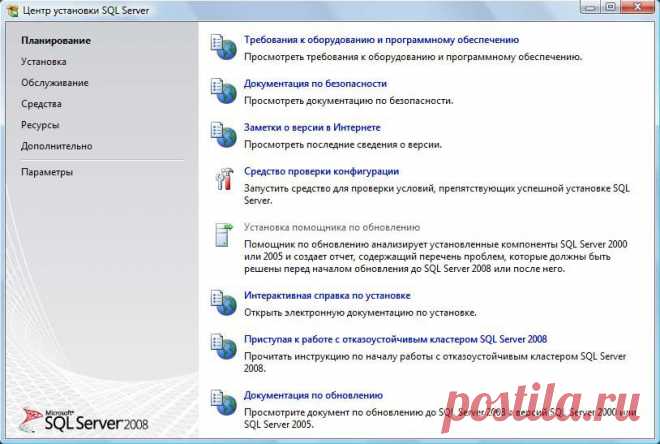Click the text 'Просмотреть последние сведения о версии.'
Screen dimensions: 660x444
coord(343,145)
